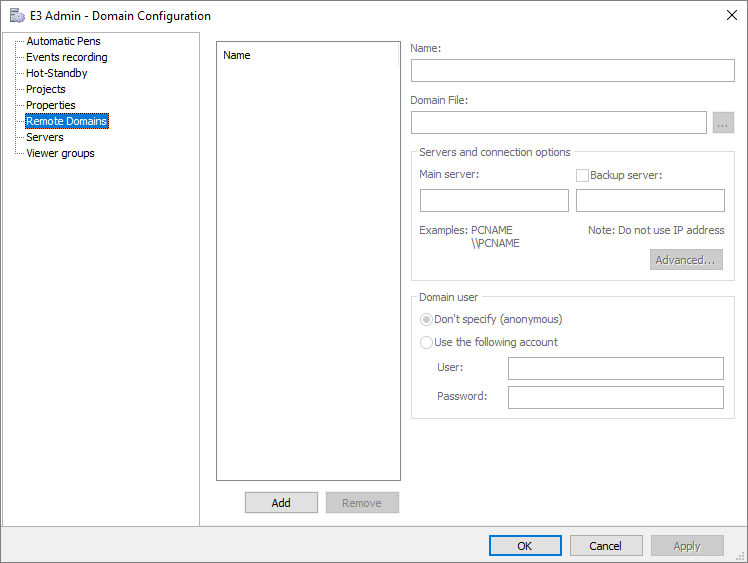The image size is (748, 563).
Task: Click the Add button
Action: coord(281,503)
